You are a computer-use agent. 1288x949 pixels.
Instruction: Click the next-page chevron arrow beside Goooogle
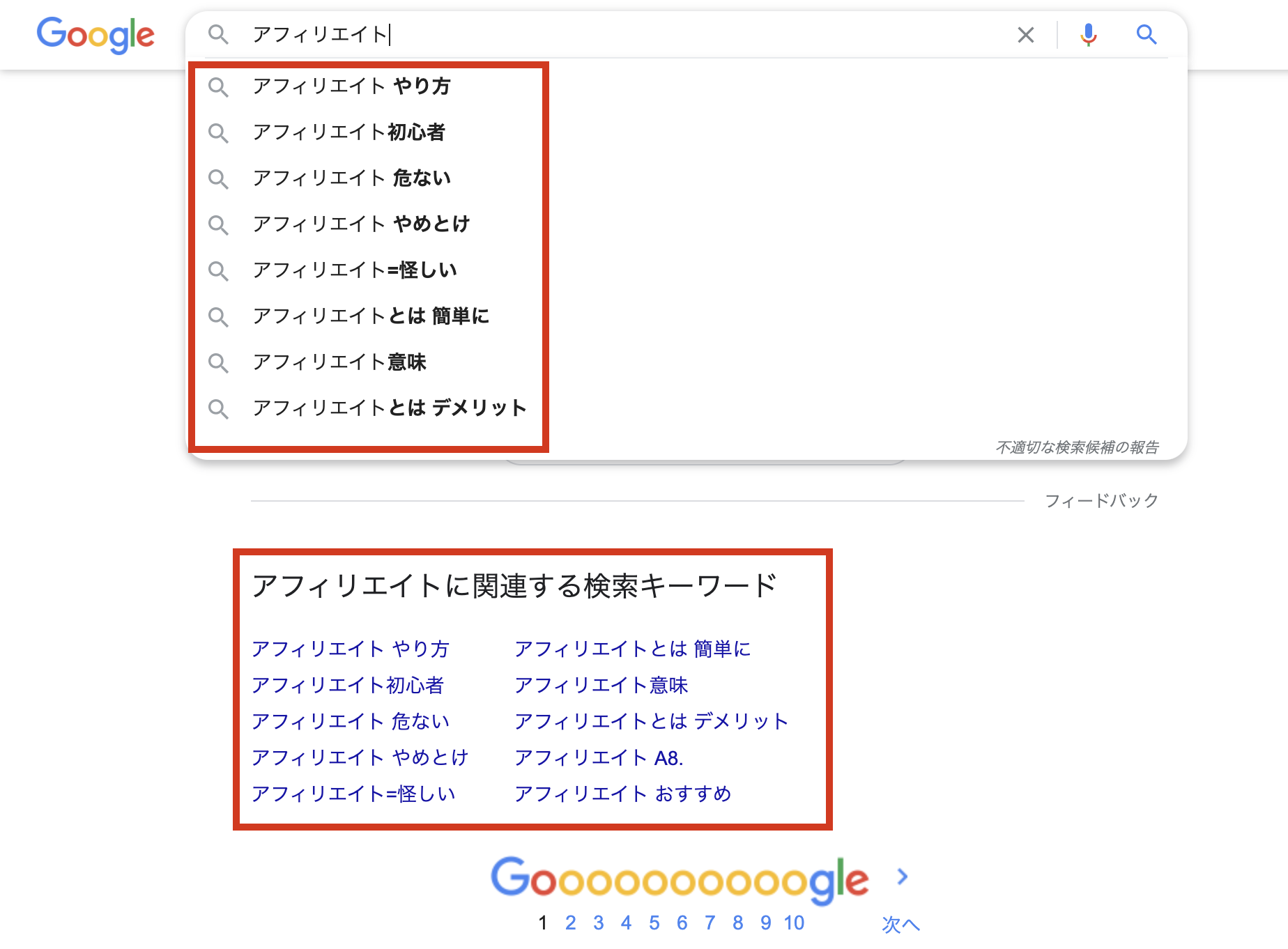[903, 877]
